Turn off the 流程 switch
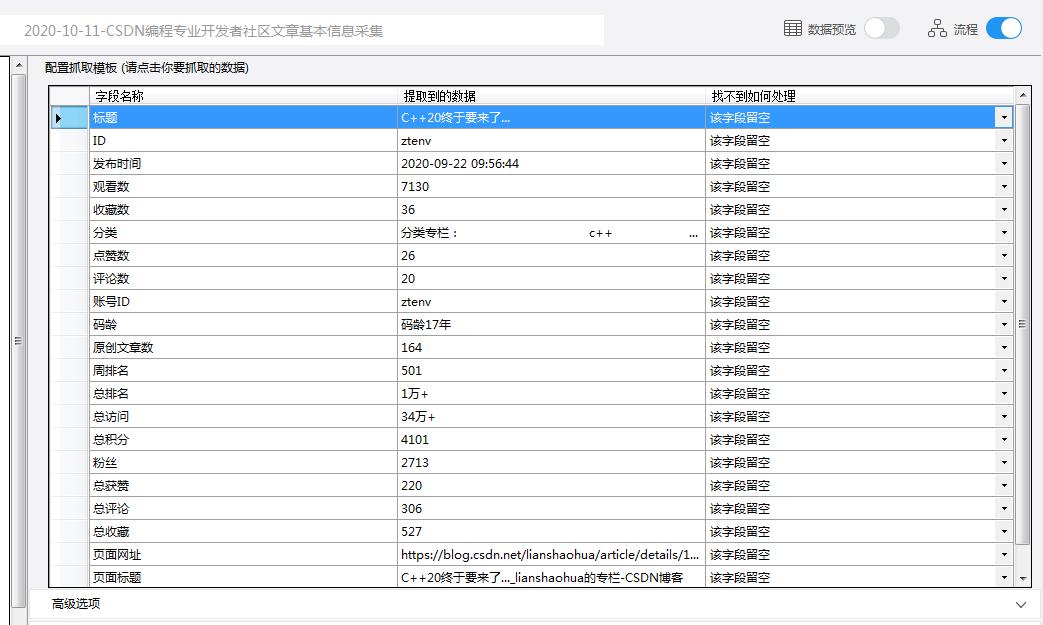This screenshot has width=1043, height=625. tap(1003, 29)
